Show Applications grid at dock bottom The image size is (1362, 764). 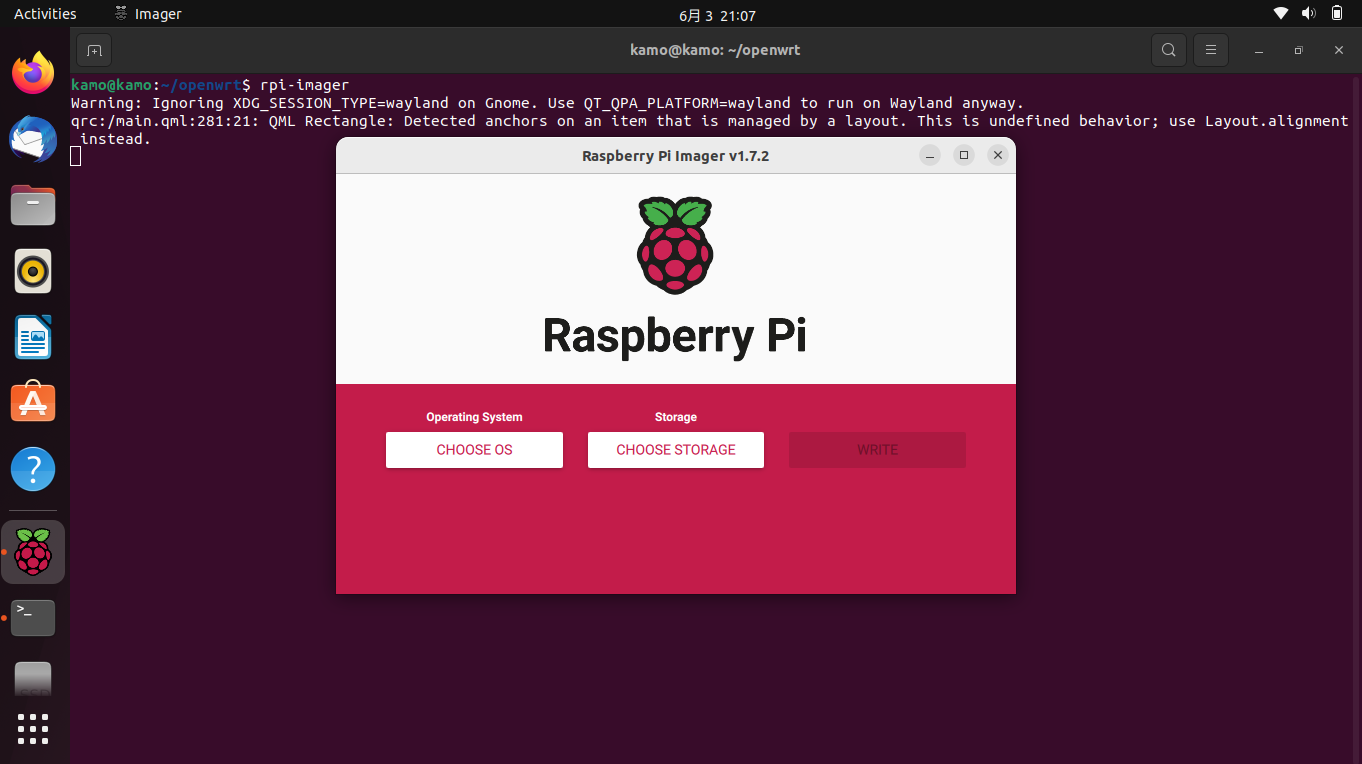(x=33, y=729)
